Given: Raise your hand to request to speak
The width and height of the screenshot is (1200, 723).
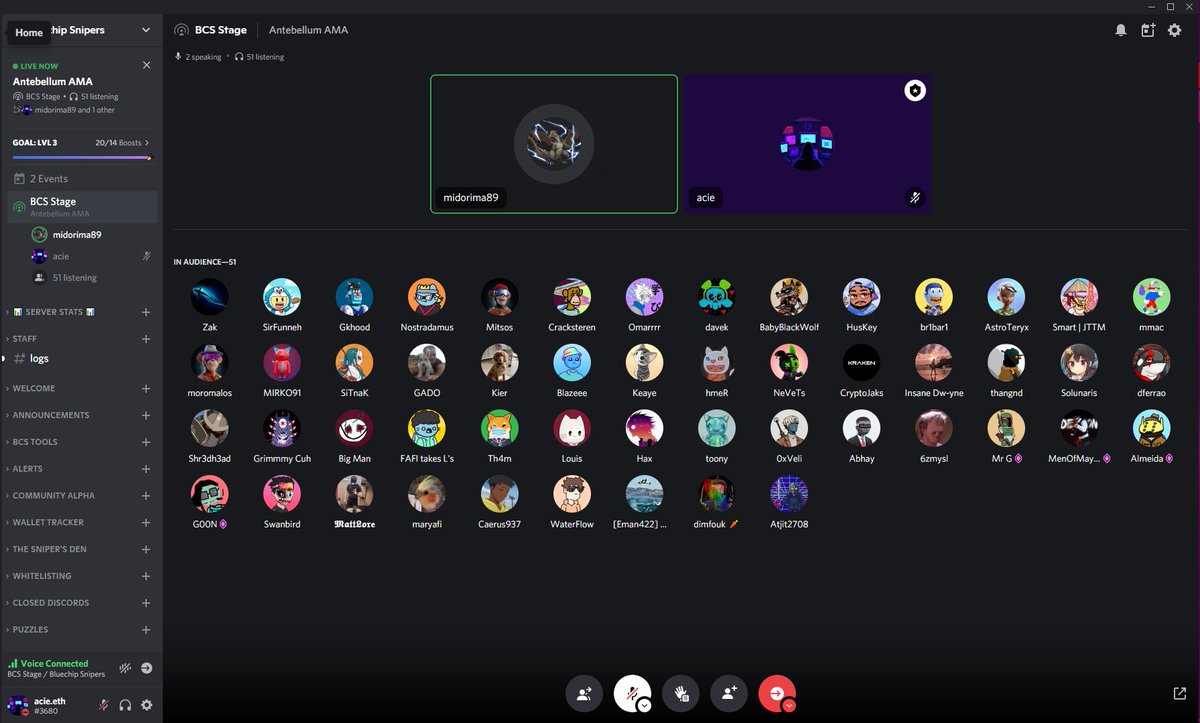Looking at the screenshot, I should tap(681, 693).
